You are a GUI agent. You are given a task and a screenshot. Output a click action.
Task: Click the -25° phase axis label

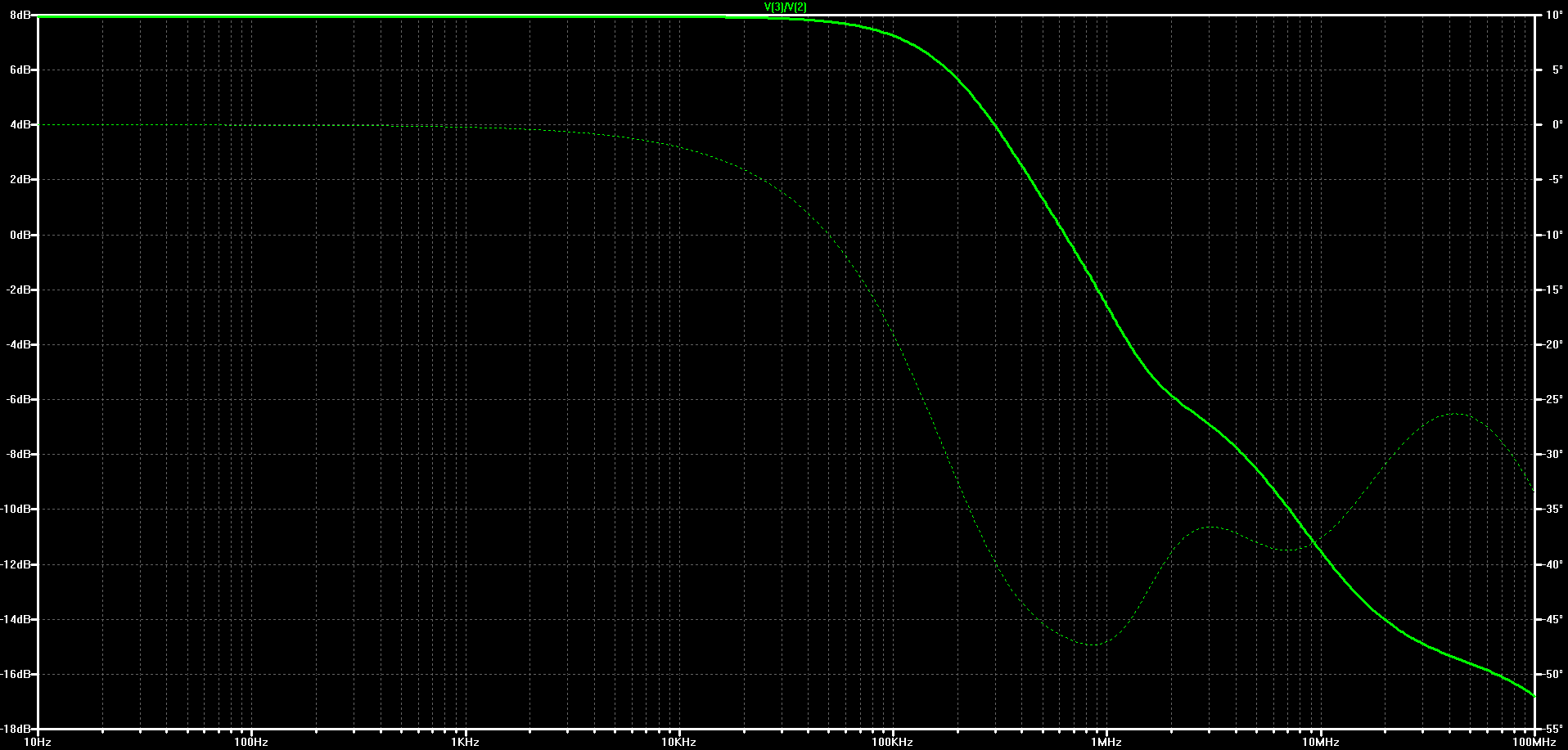(1553, 399)
